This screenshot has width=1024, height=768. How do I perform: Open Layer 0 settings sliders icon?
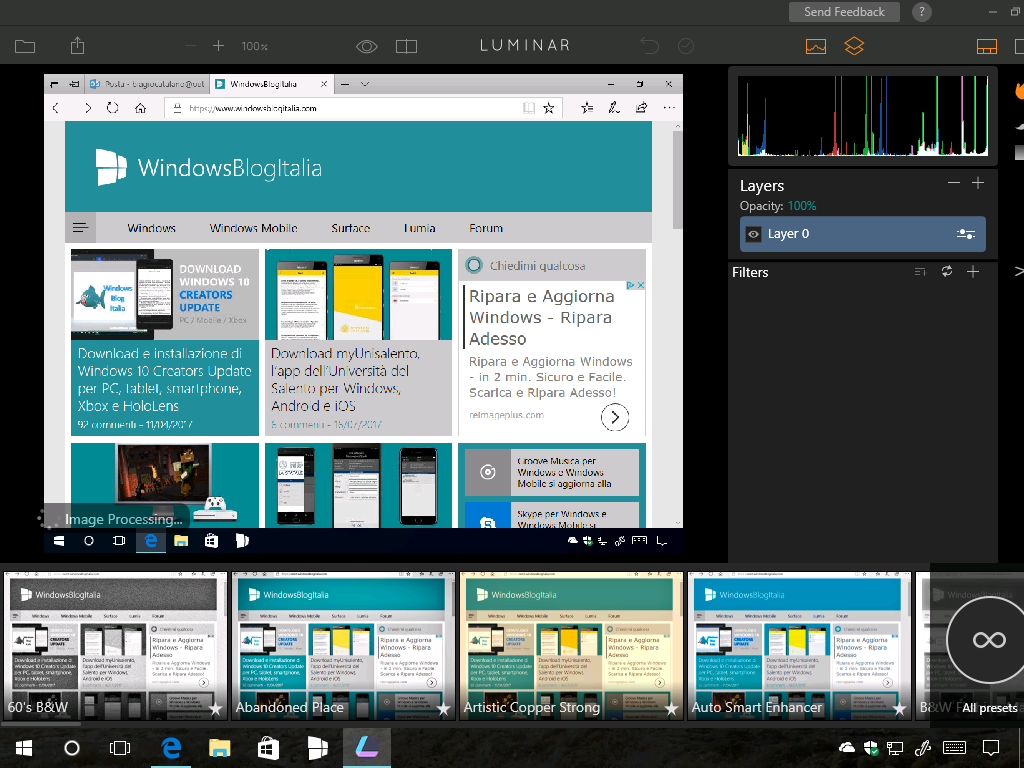pos(966,234)
